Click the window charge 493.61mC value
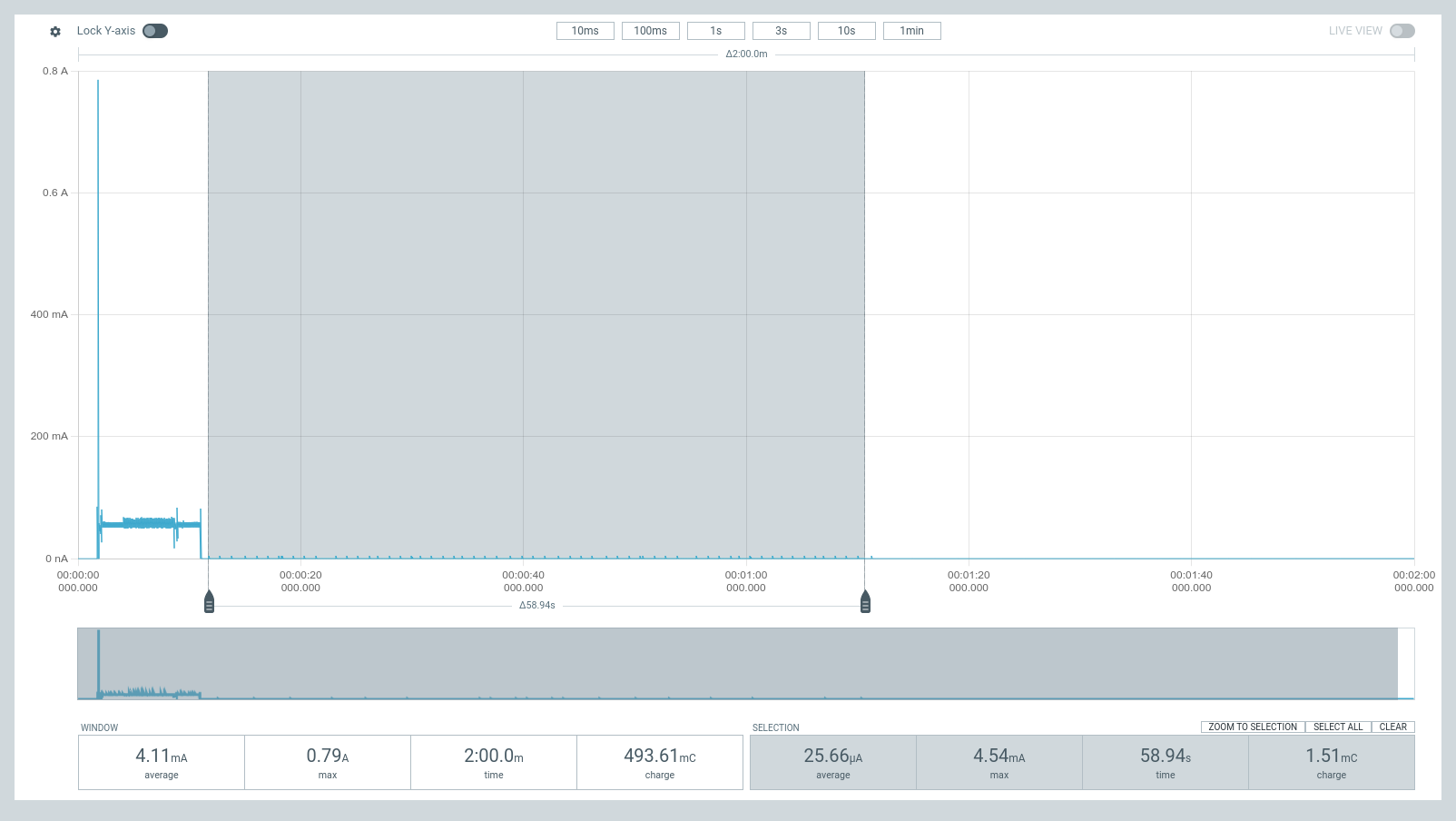 click(659, 757)
